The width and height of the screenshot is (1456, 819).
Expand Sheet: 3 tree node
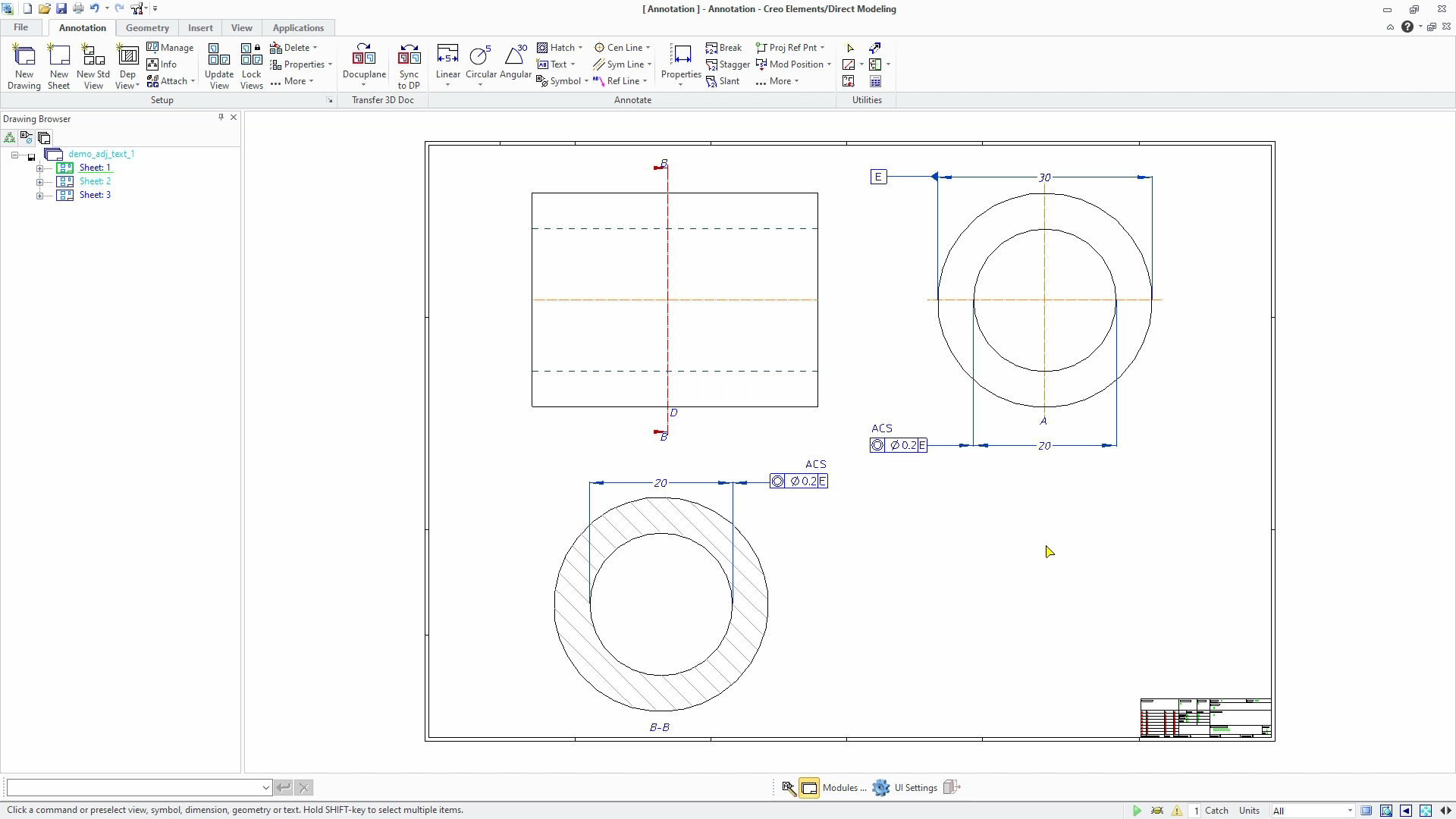(x=39, y=196)
